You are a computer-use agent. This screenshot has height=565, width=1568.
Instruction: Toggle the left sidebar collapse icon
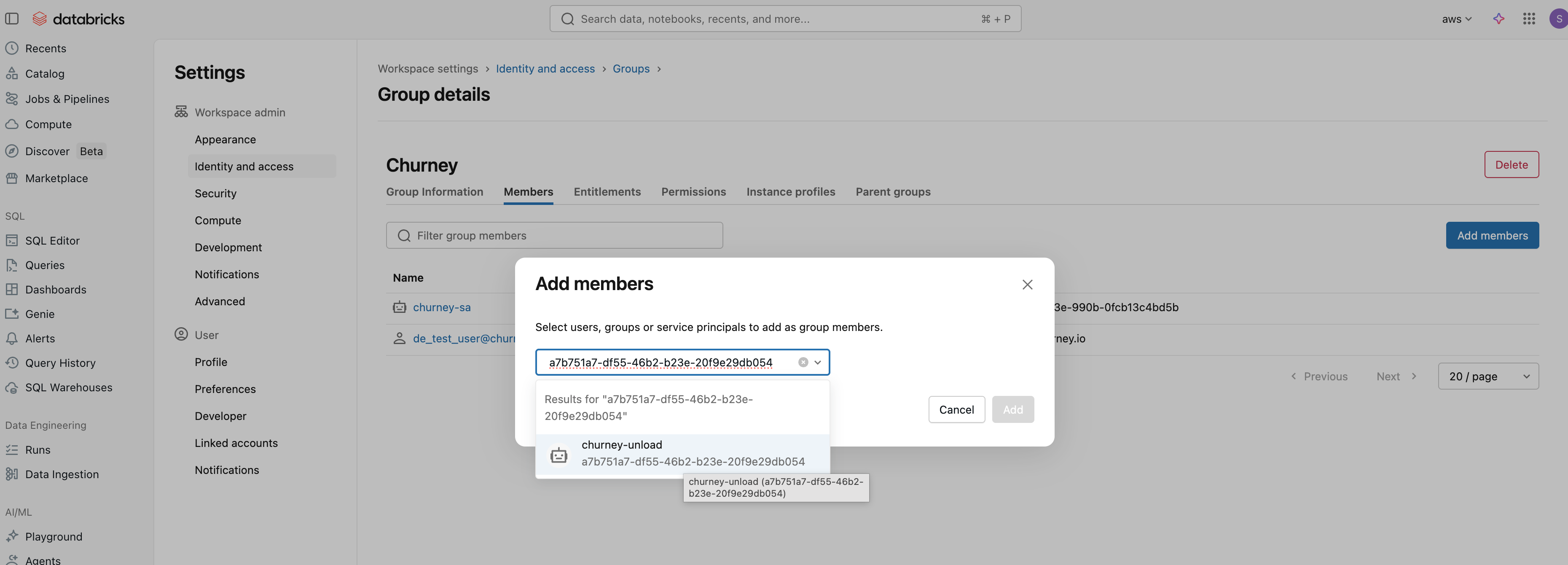point(11,19)
